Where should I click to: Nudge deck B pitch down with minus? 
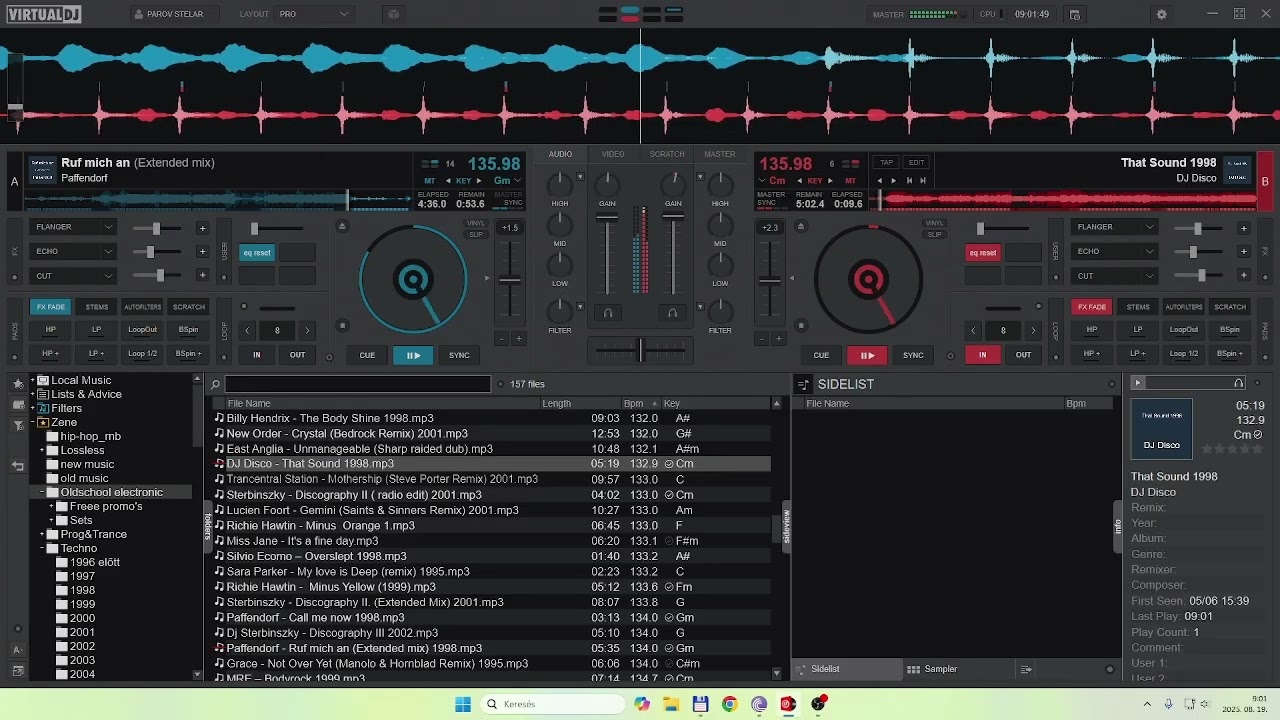762,339
